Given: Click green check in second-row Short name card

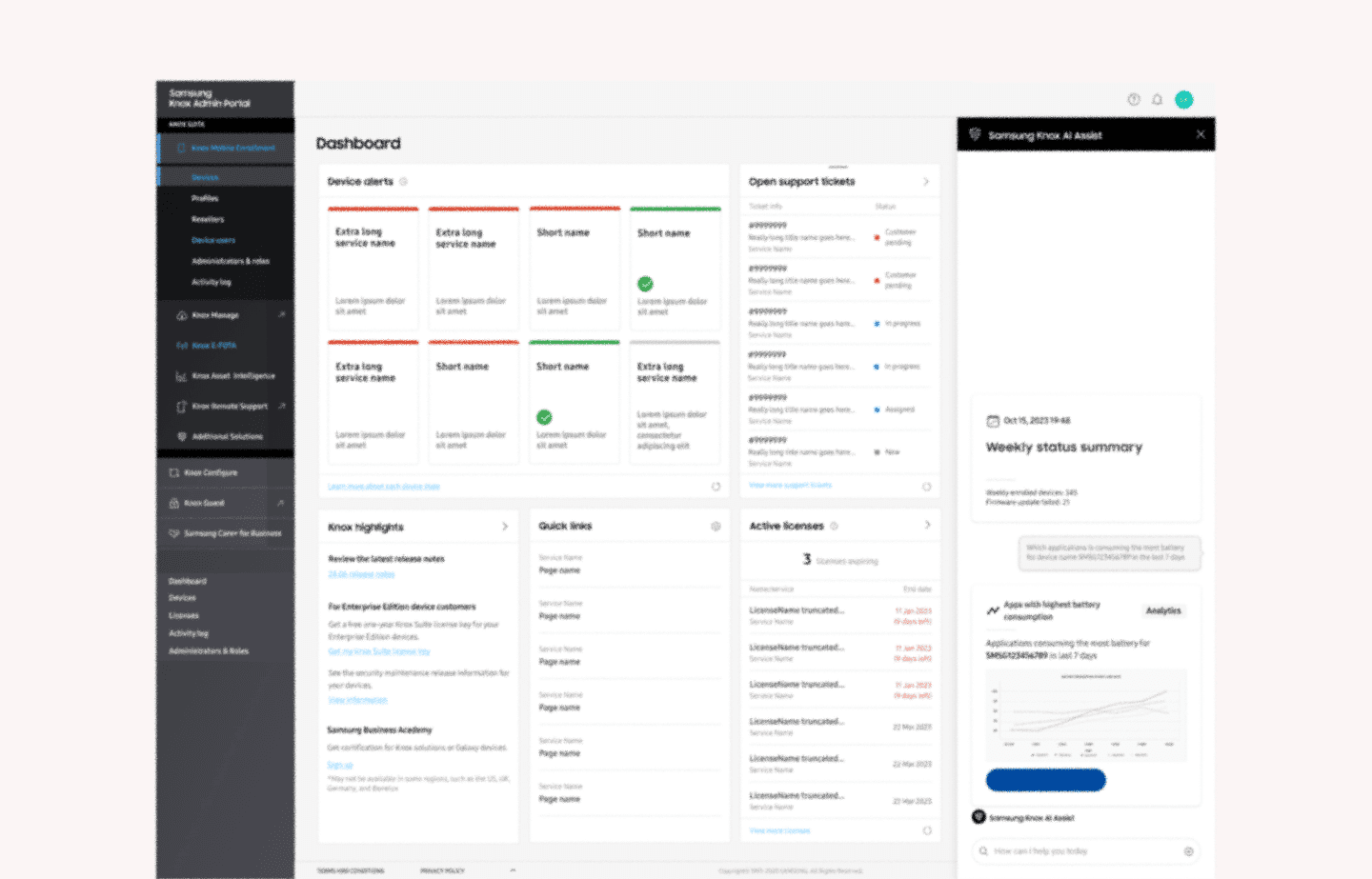Looking at the screenshot, I should [544, 417].
